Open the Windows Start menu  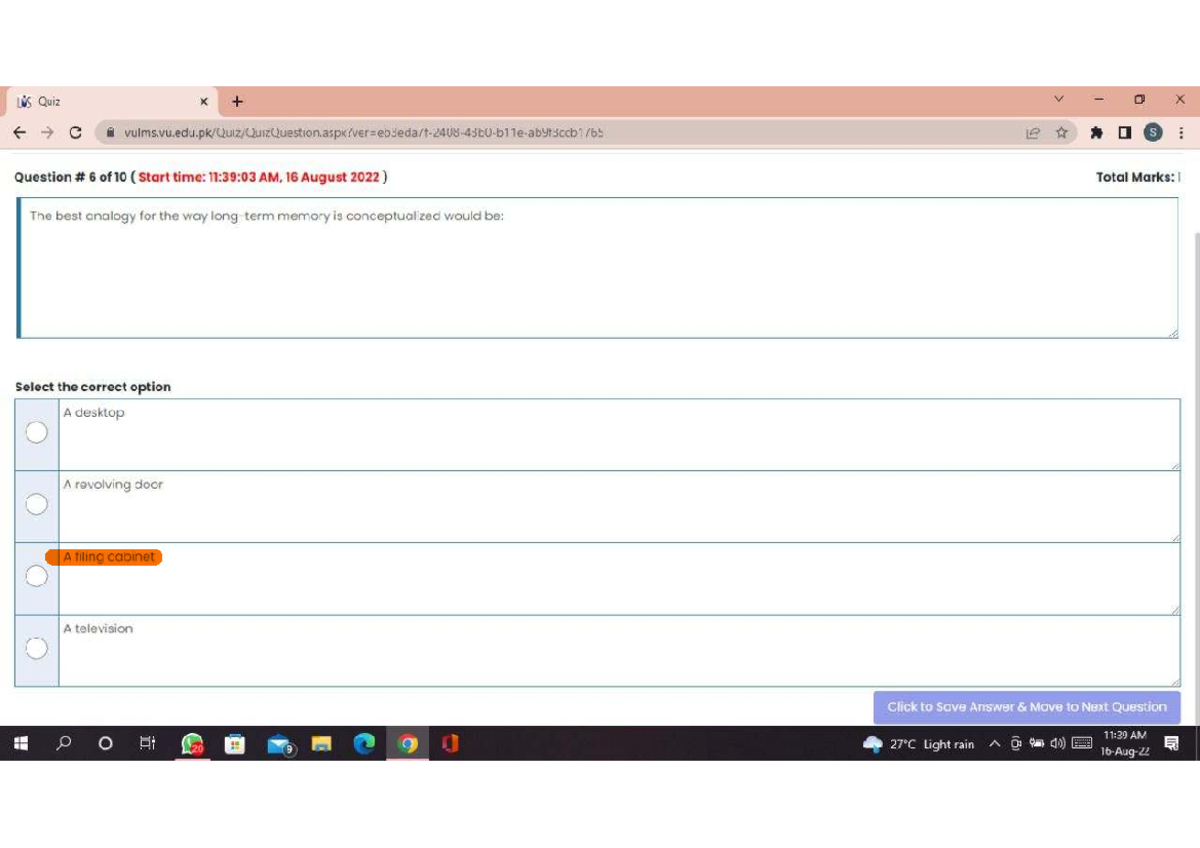(20, 743)
